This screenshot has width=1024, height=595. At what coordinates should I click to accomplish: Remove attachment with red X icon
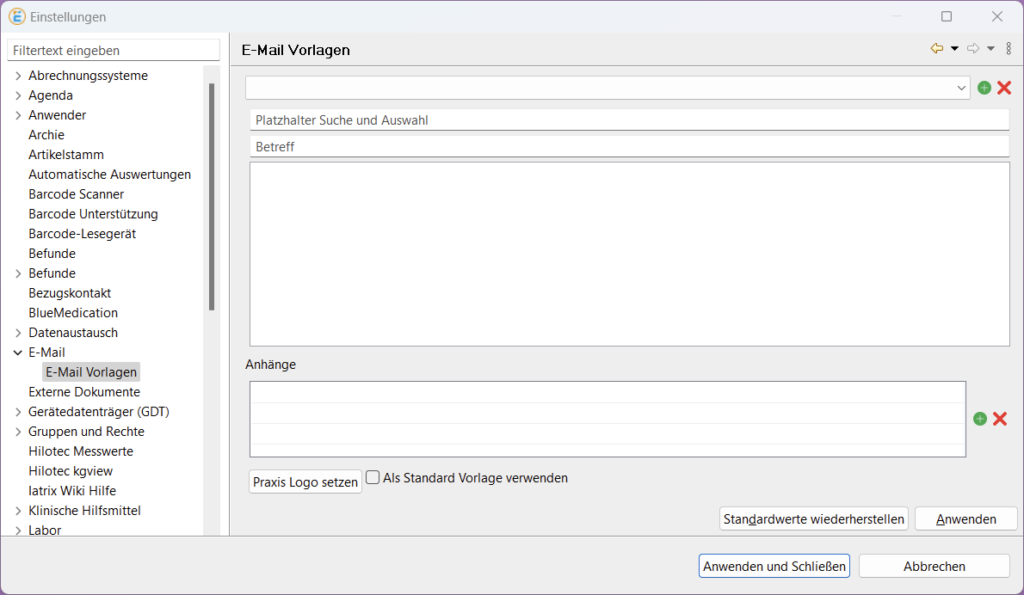(x=999, y=419)
